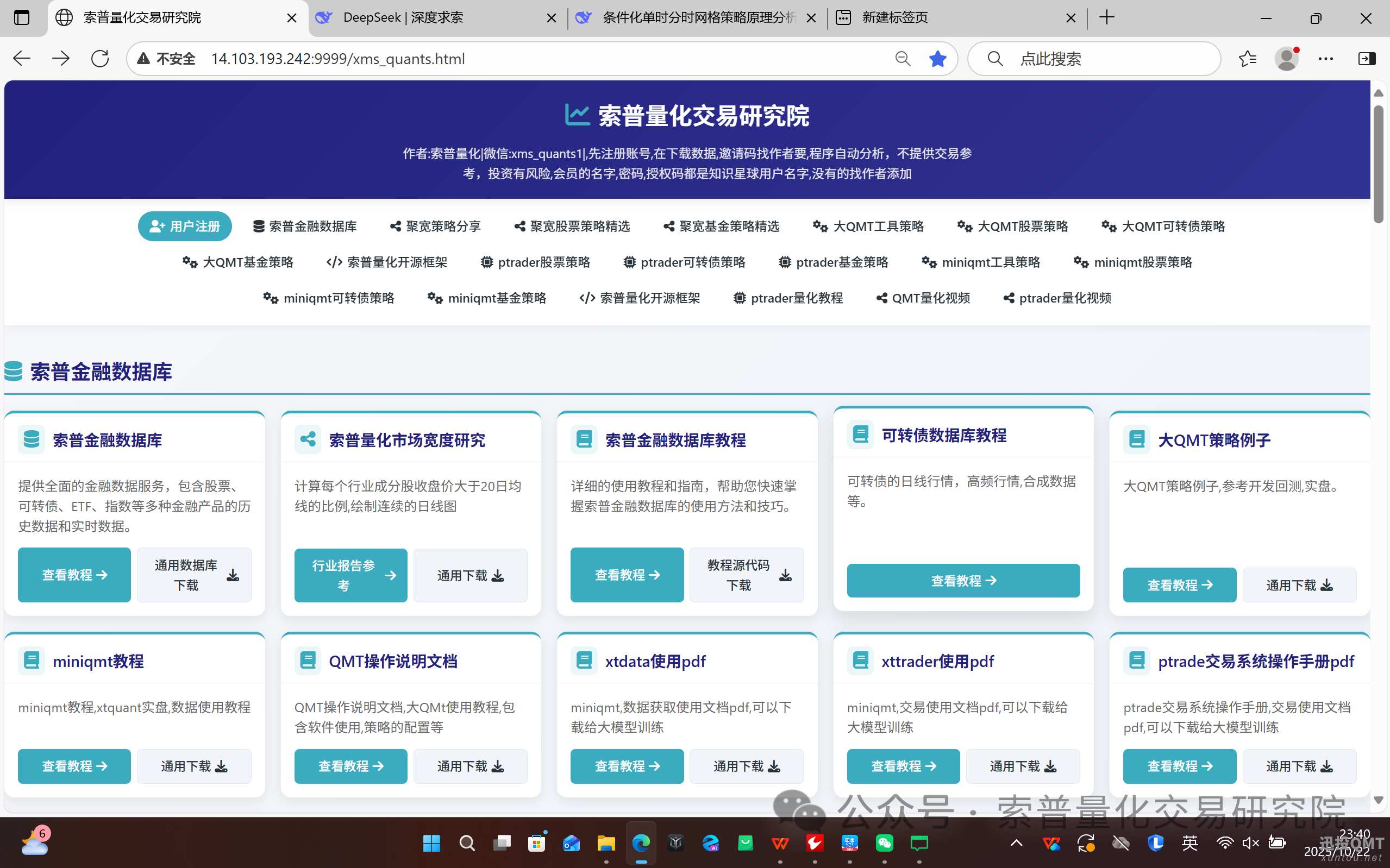Click the page vertical scrollbar thumb
The width and height of the screenshot is (1390, 868).
coord(1378,163)
